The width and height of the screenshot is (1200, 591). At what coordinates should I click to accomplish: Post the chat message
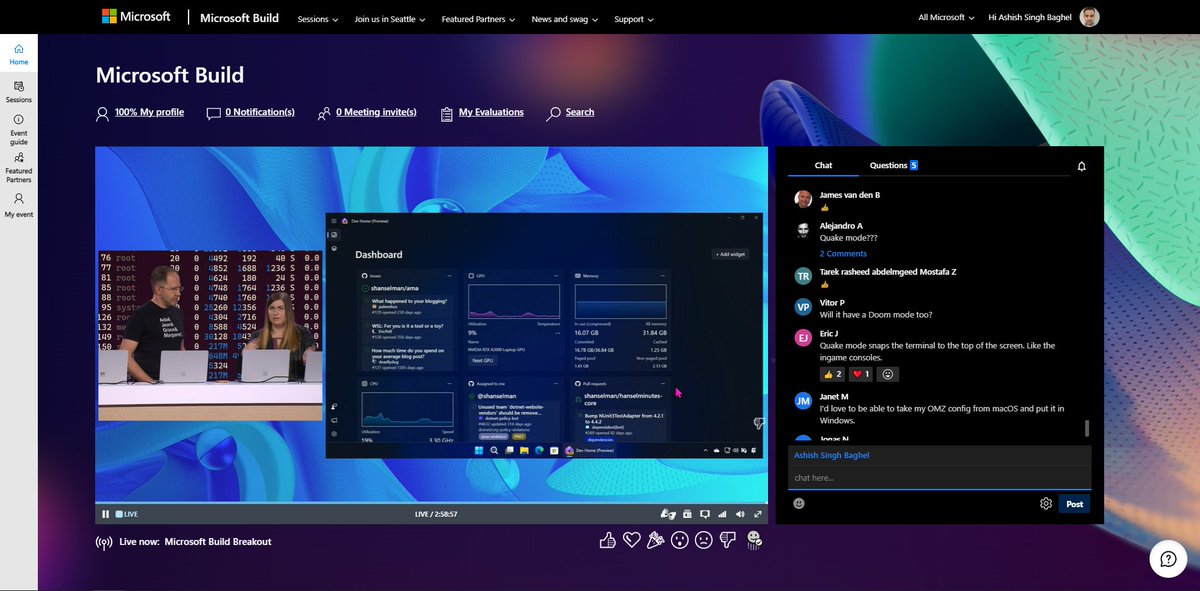point(1074,504)
